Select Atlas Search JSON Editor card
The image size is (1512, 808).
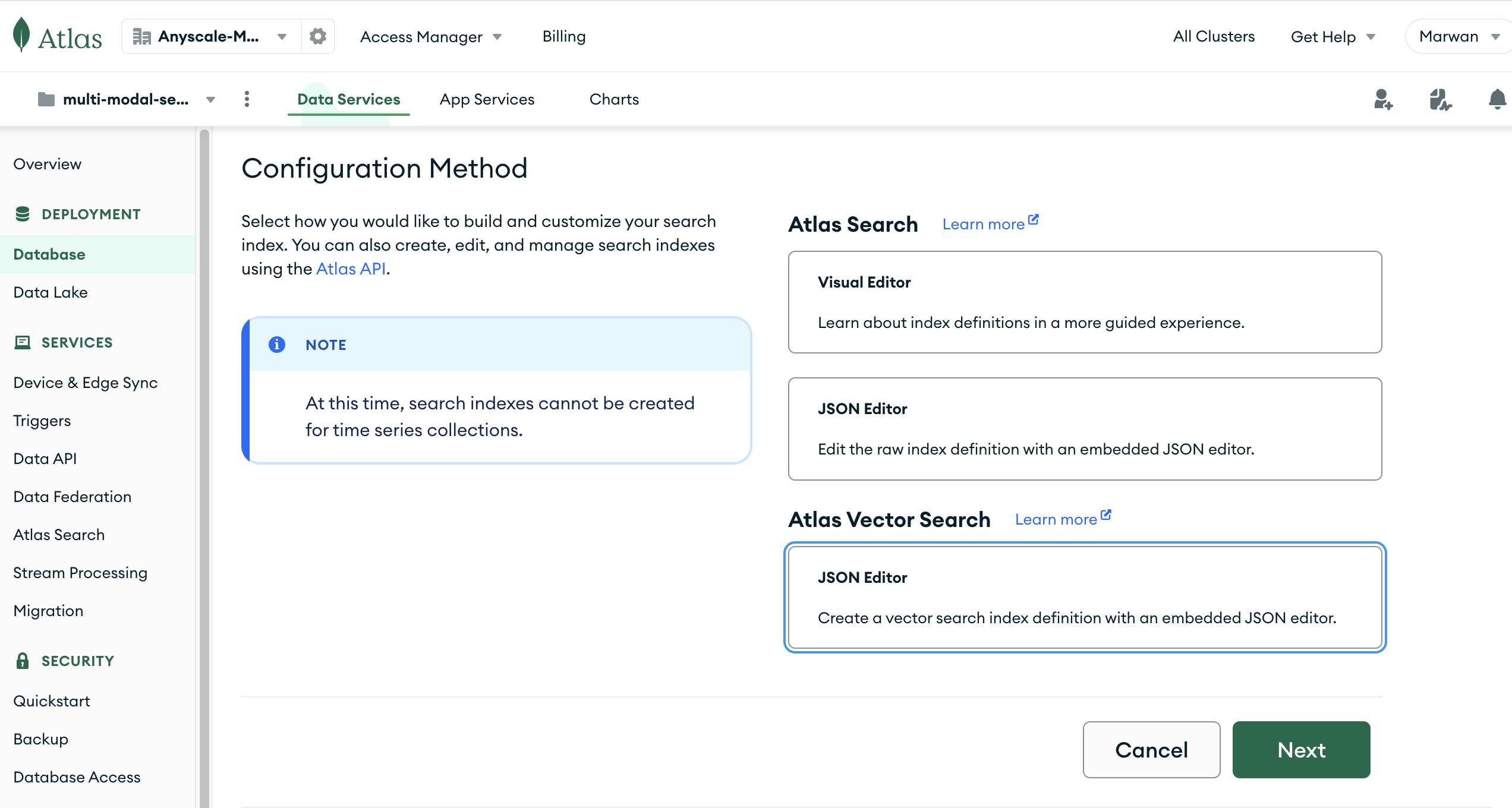pyautogui.click(x=1085, y=428)
